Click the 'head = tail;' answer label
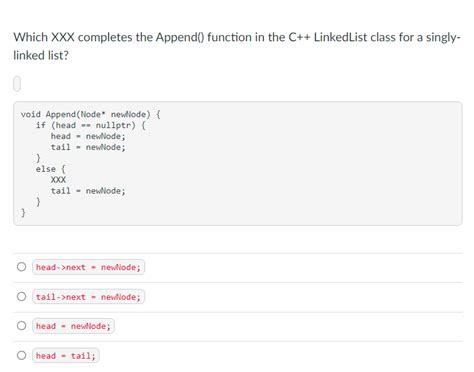This screenshot has height=372, width=474. [66, 356]
